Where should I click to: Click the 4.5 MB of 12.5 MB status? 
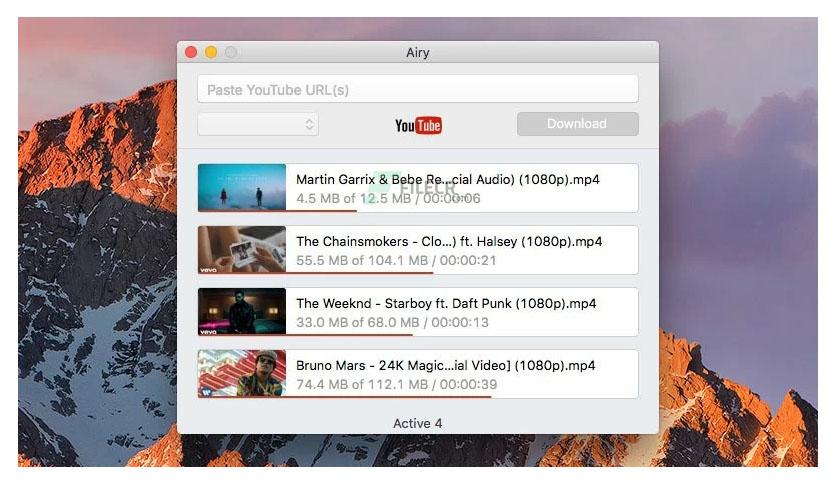click(388, 198)
